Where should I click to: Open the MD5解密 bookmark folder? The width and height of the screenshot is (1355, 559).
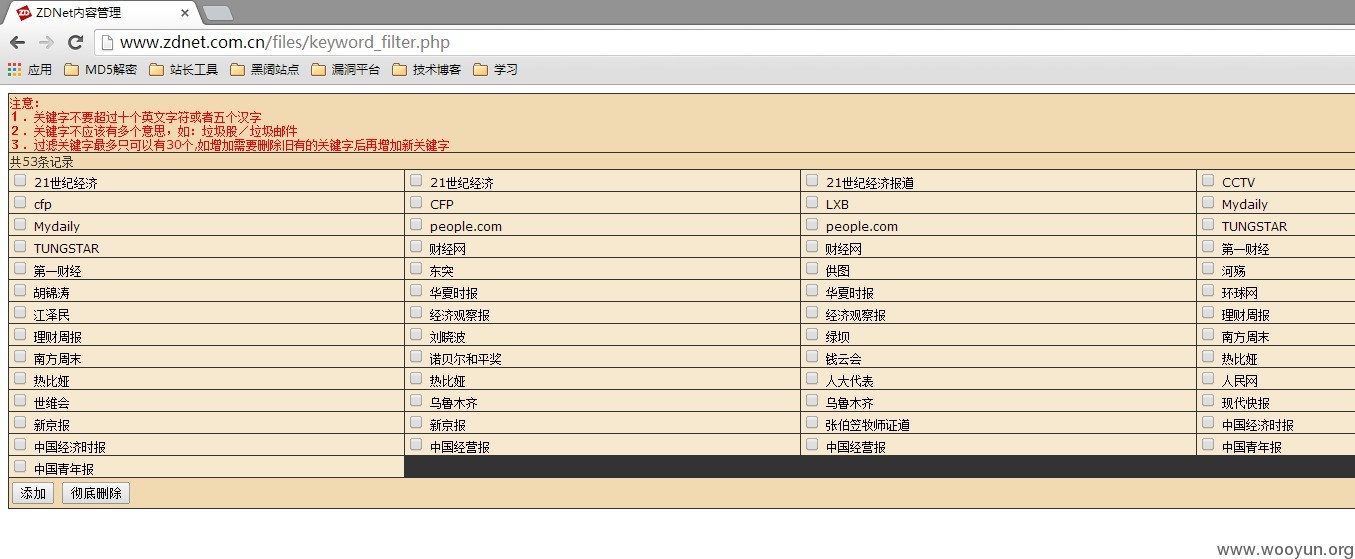pyautogui.click(x=100, y=70)
